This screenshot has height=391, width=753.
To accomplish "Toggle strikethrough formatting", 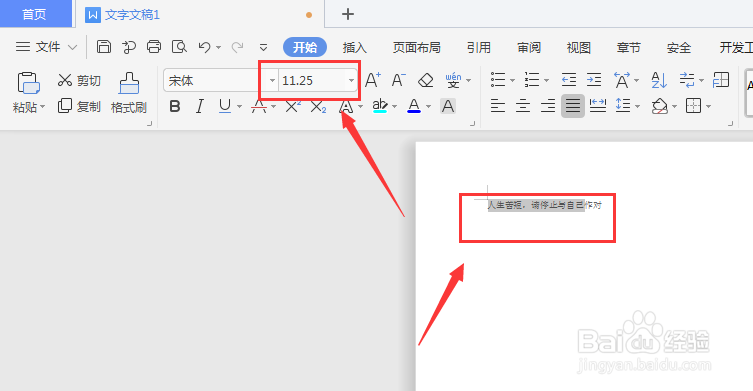I will tap(259, 106).
